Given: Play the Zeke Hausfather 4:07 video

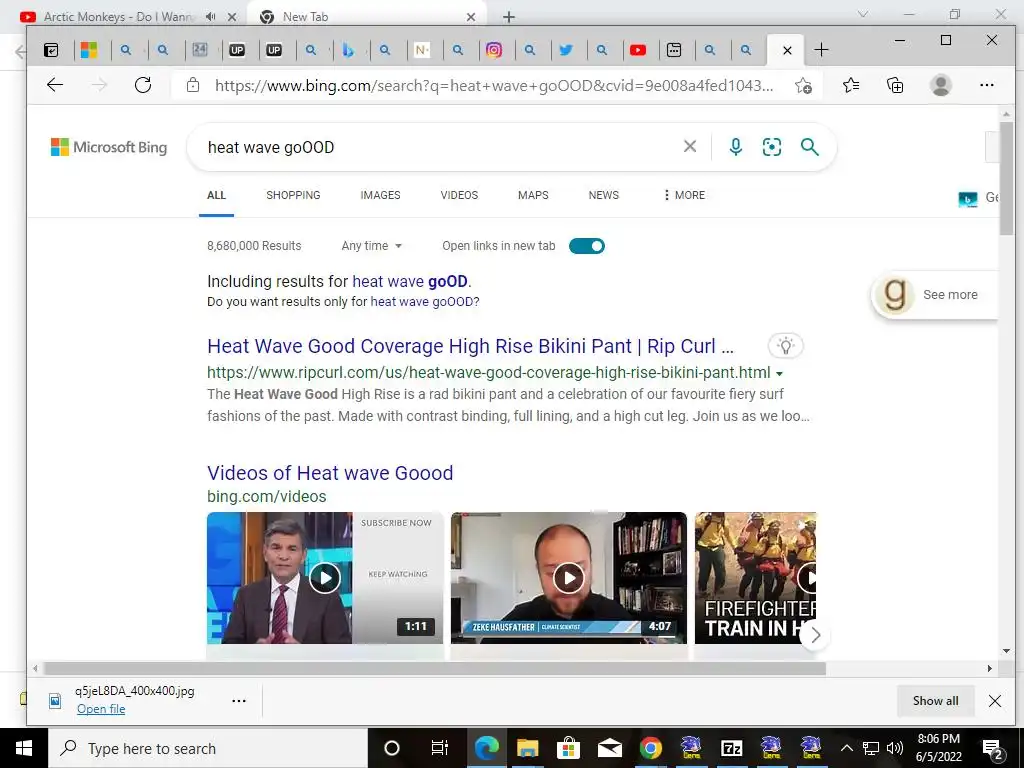Looking at the screenshot, I should coord(568,577).
